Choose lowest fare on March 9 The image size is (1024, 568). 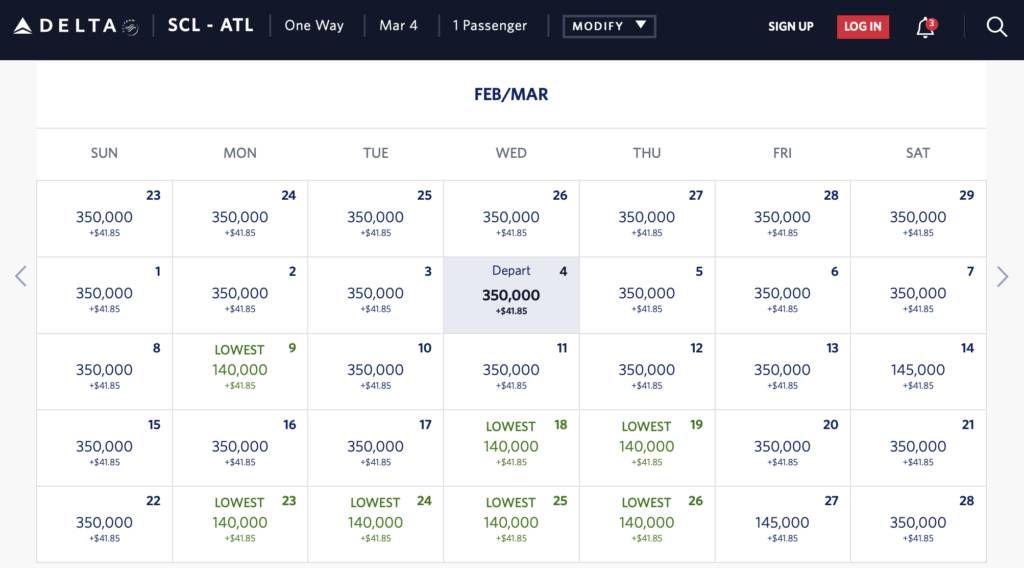(240, 371)
